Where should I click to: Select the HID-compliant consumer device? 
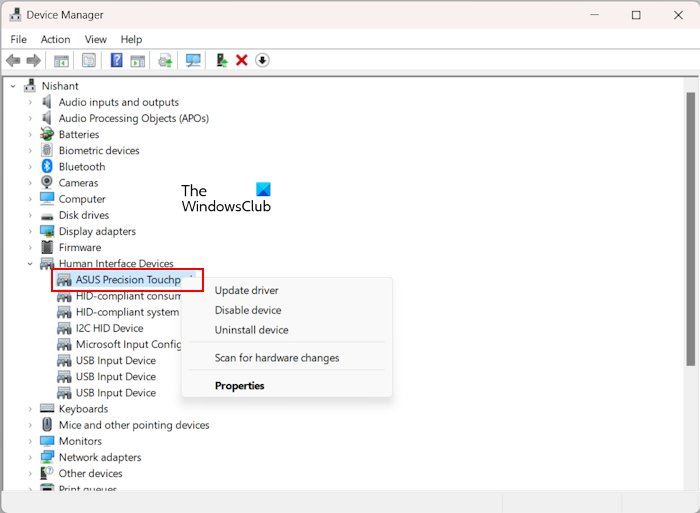click(129, 296)
